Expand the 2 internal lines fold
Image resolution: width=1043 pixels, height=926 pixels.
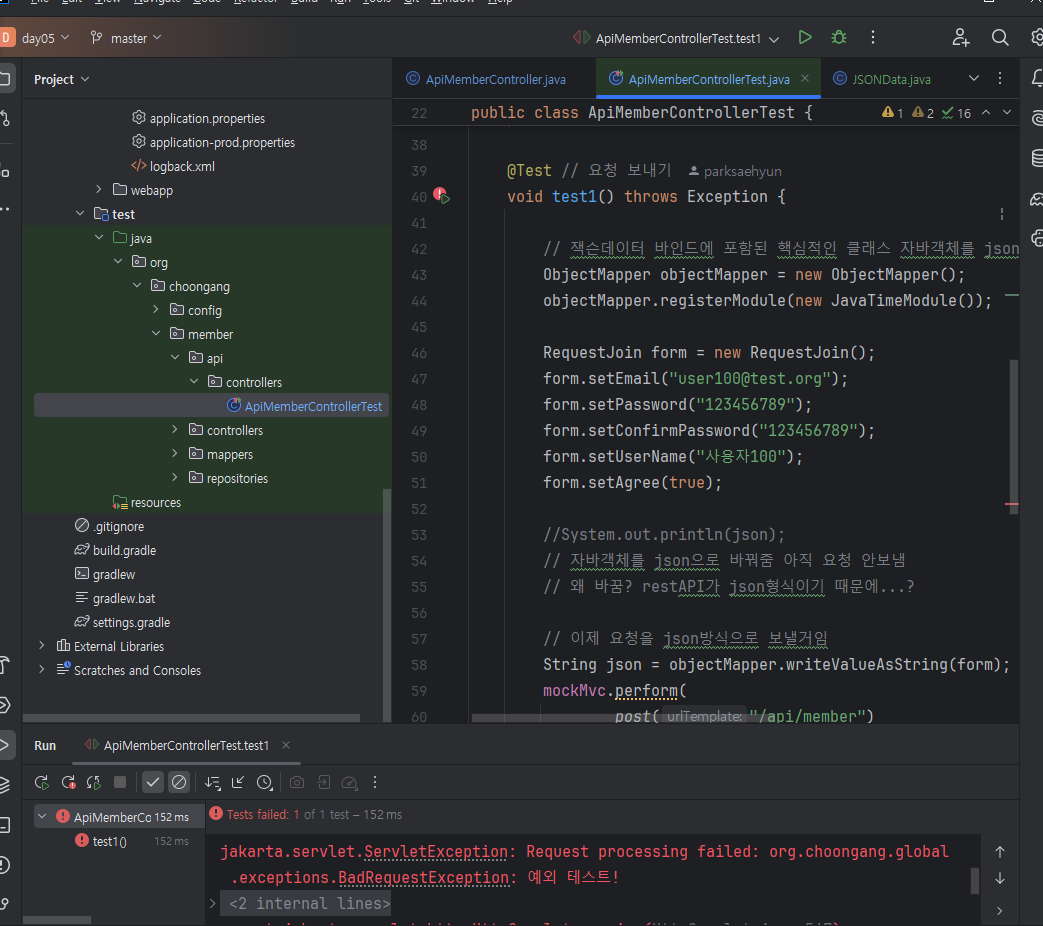212,903
